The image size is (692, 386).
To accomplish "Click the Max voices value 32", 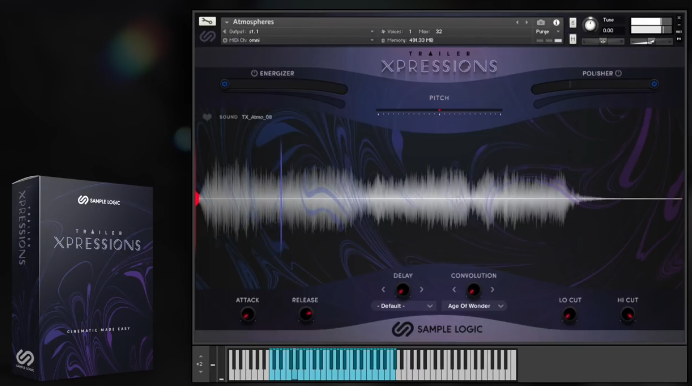I will pos(439,31).
